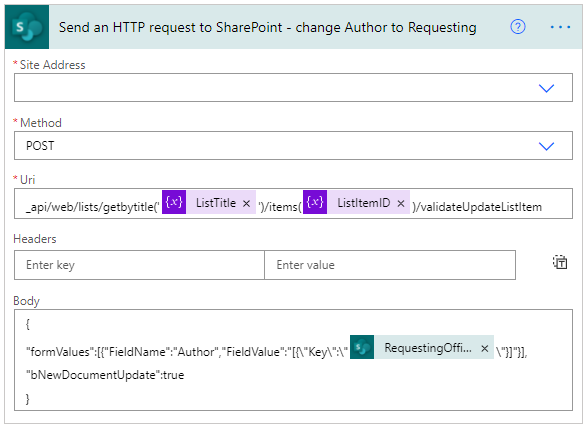Click the variable icon on ListItemID token
The image size is (588, 429).
[315, 202]
